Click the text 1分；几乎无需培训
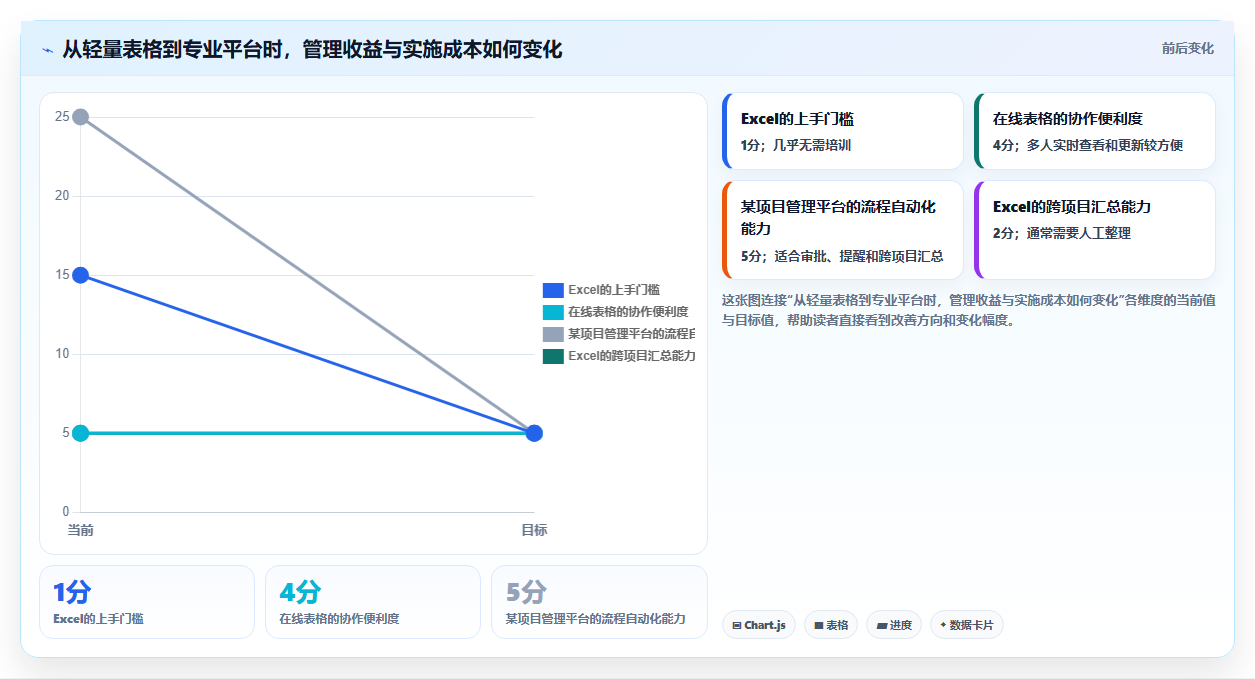1255x679 pixels. [x=796, y=145]
